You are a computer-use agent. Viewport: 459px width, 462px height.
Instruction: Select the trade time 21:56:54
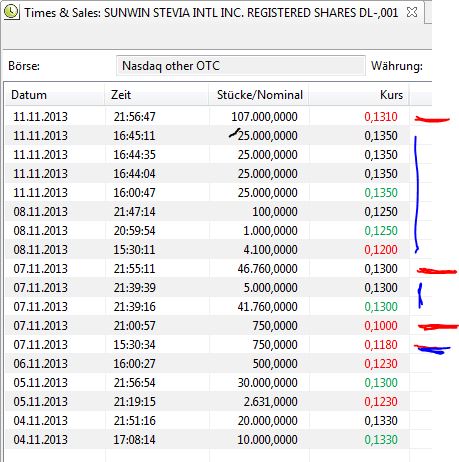pos(134,383)
